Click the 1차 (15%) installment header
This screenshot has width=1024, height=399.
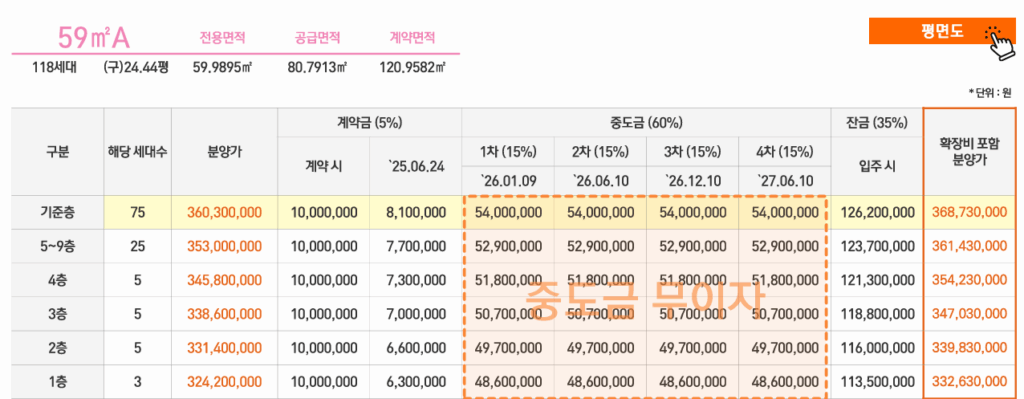pos(508,152)
